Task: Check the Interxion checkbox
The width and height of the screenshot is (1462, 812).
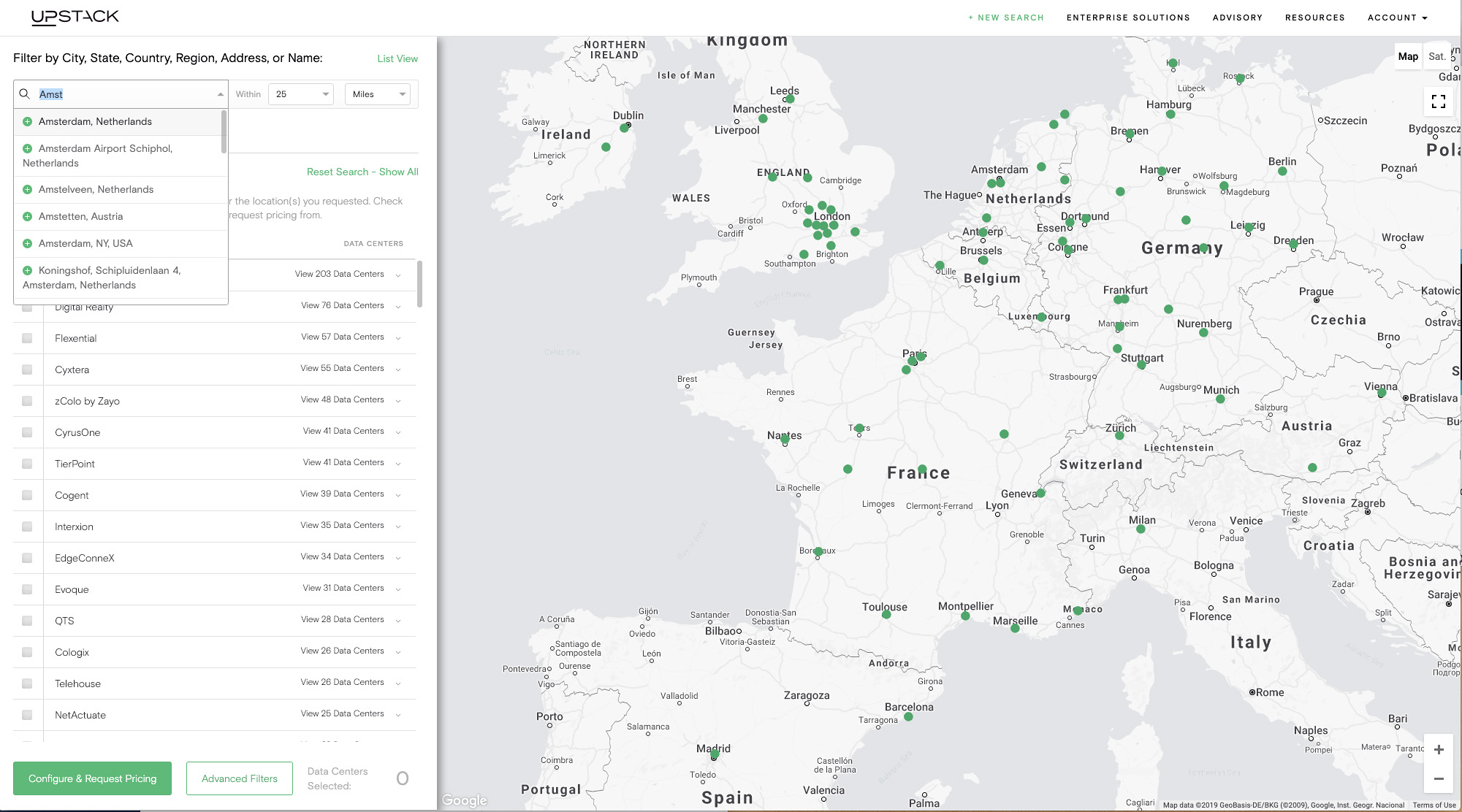Action: tap(27, 526)
